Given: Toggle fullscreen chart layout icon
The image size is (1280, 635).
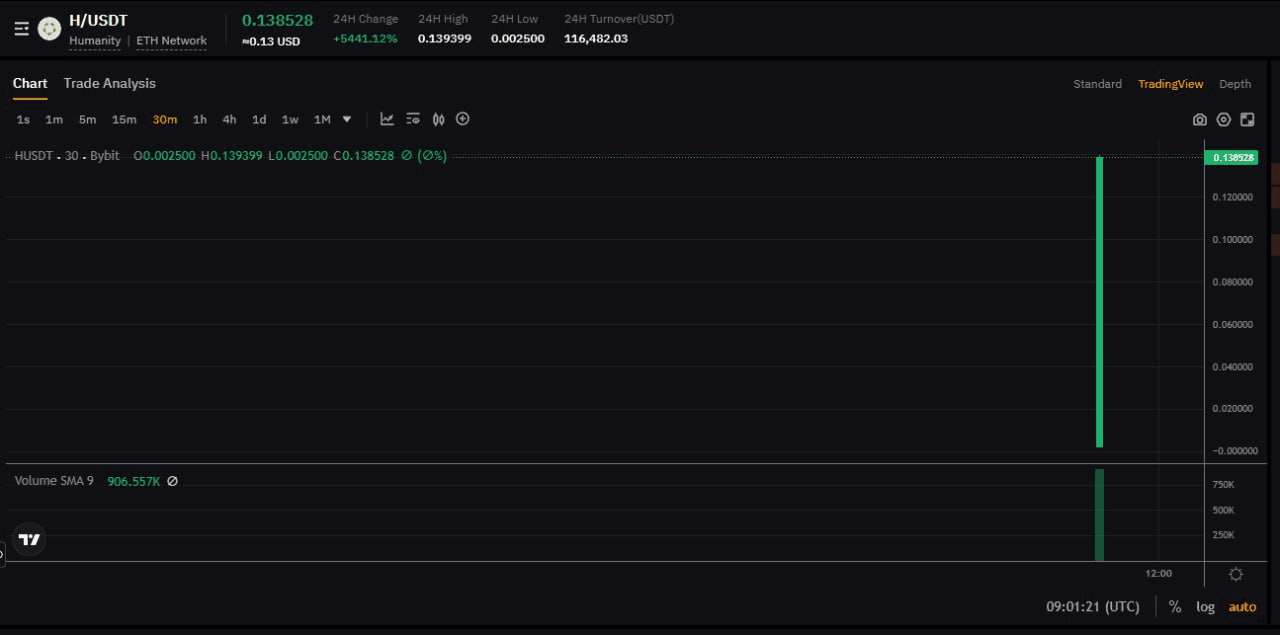Looking at the screenshot, I should tap(1247, 120).
